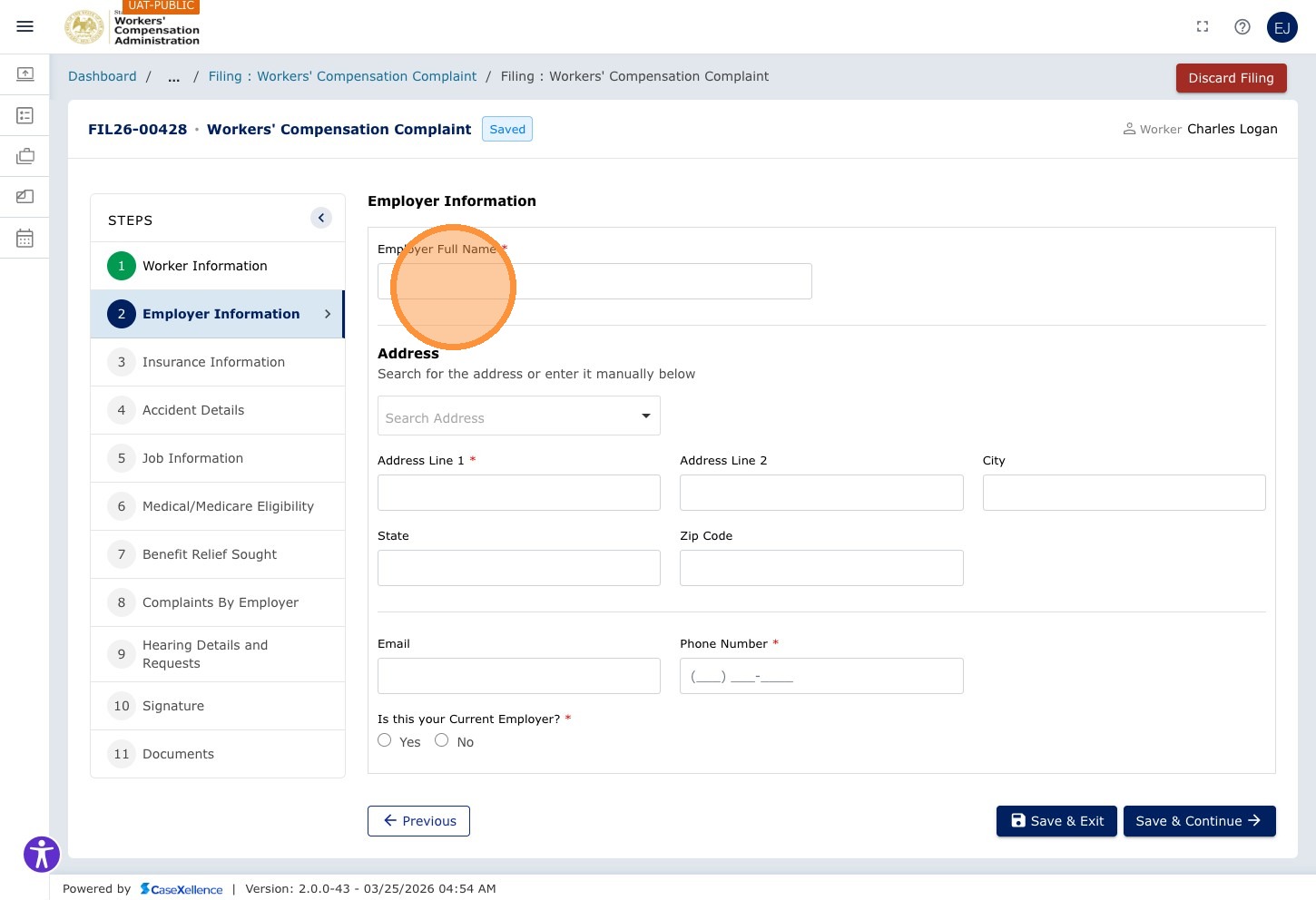Go to Medical/Medicare Eligibility step
The image size is (1316, 900).
218,506
